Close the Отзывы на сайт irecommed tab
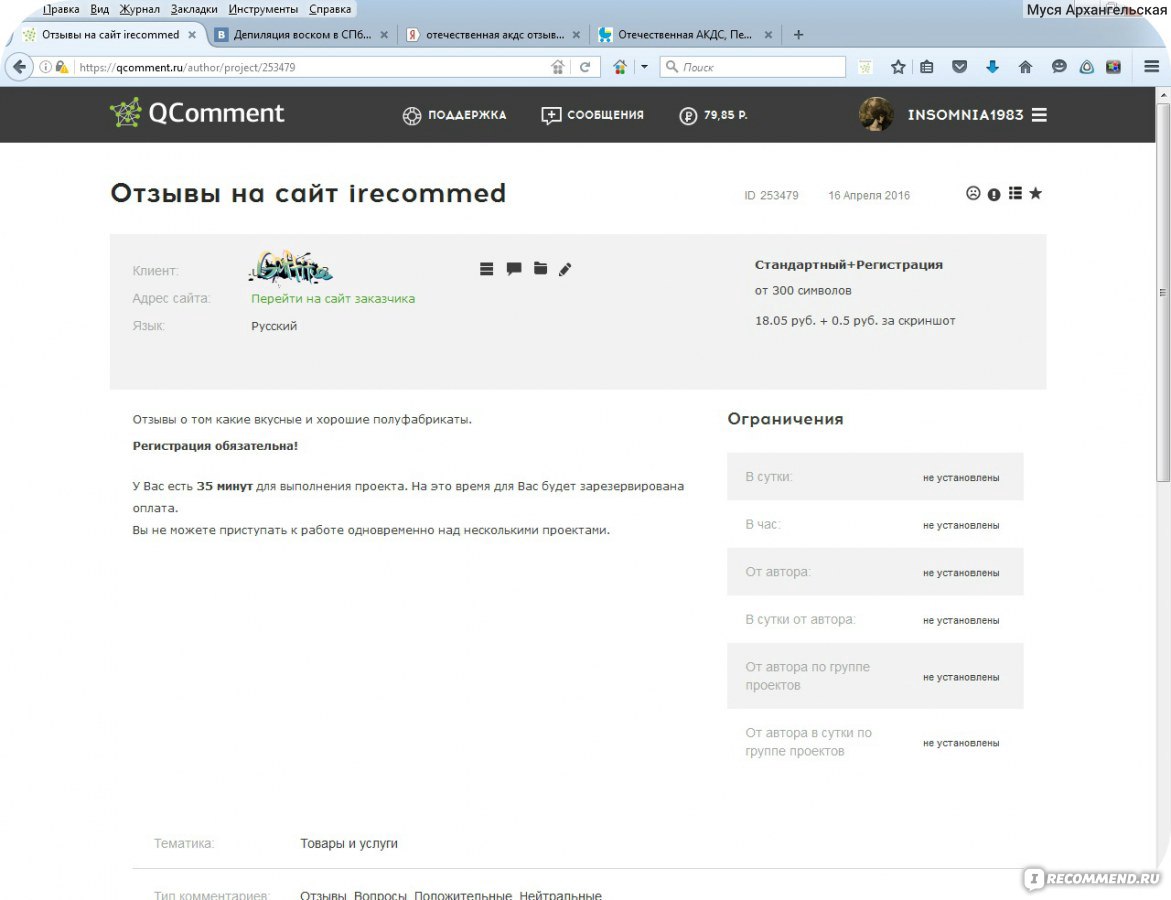1171x900 pixels. (x=192, y=34)
